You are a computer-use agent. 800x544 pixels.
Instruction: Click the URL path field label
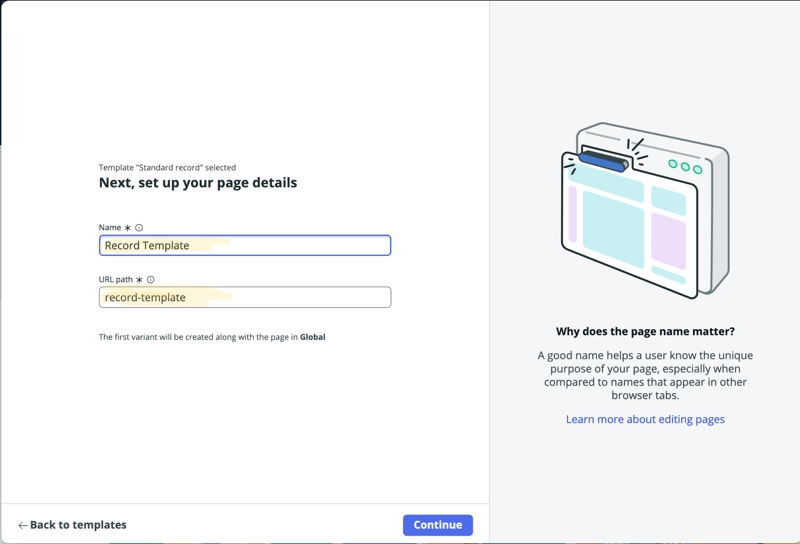click(x=116, y=280)
